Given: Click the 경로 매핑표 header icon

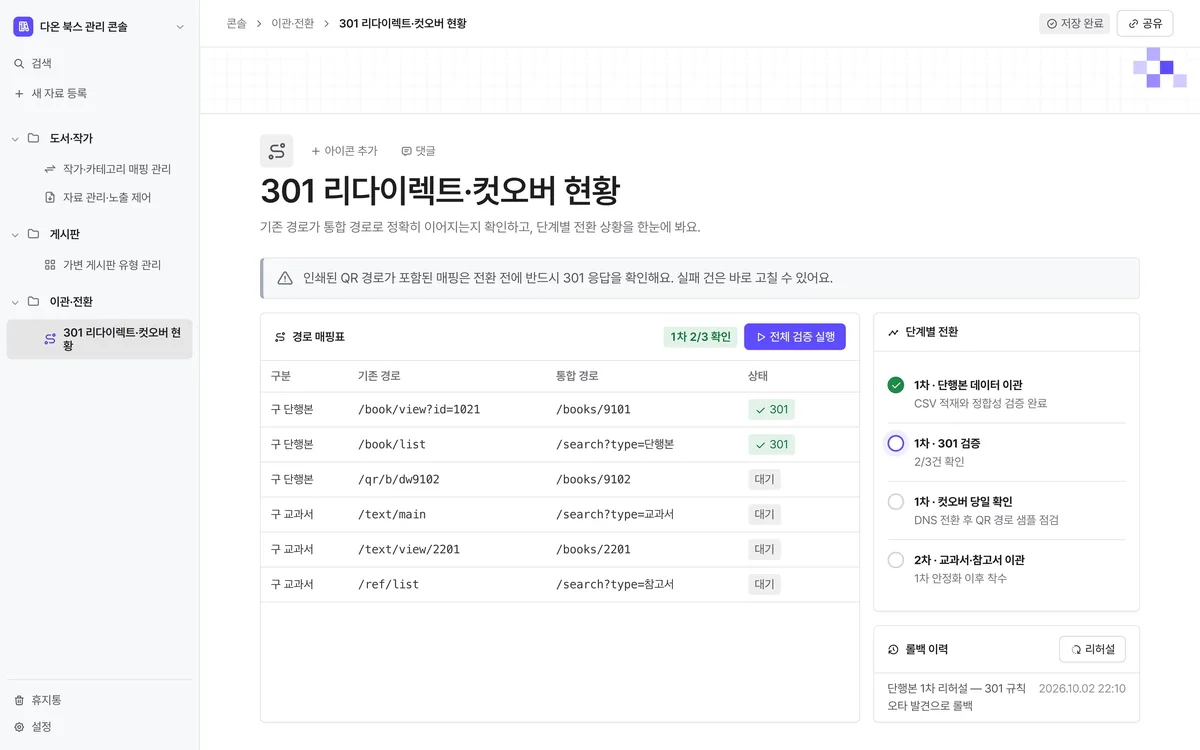Looking at the screenshot, I should tap(280, 337).
